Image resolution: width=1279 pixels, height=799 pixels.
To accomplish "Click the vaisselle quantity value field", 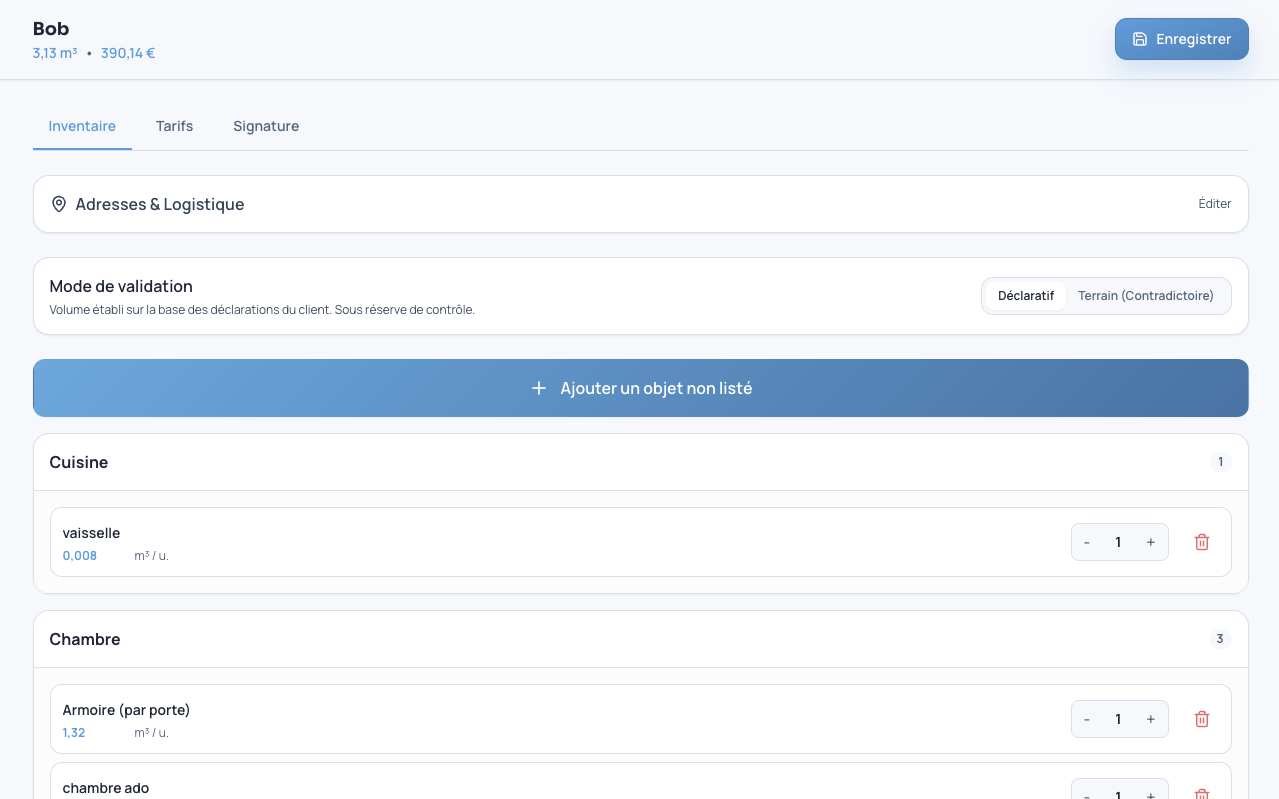I will pos(1118,542).
